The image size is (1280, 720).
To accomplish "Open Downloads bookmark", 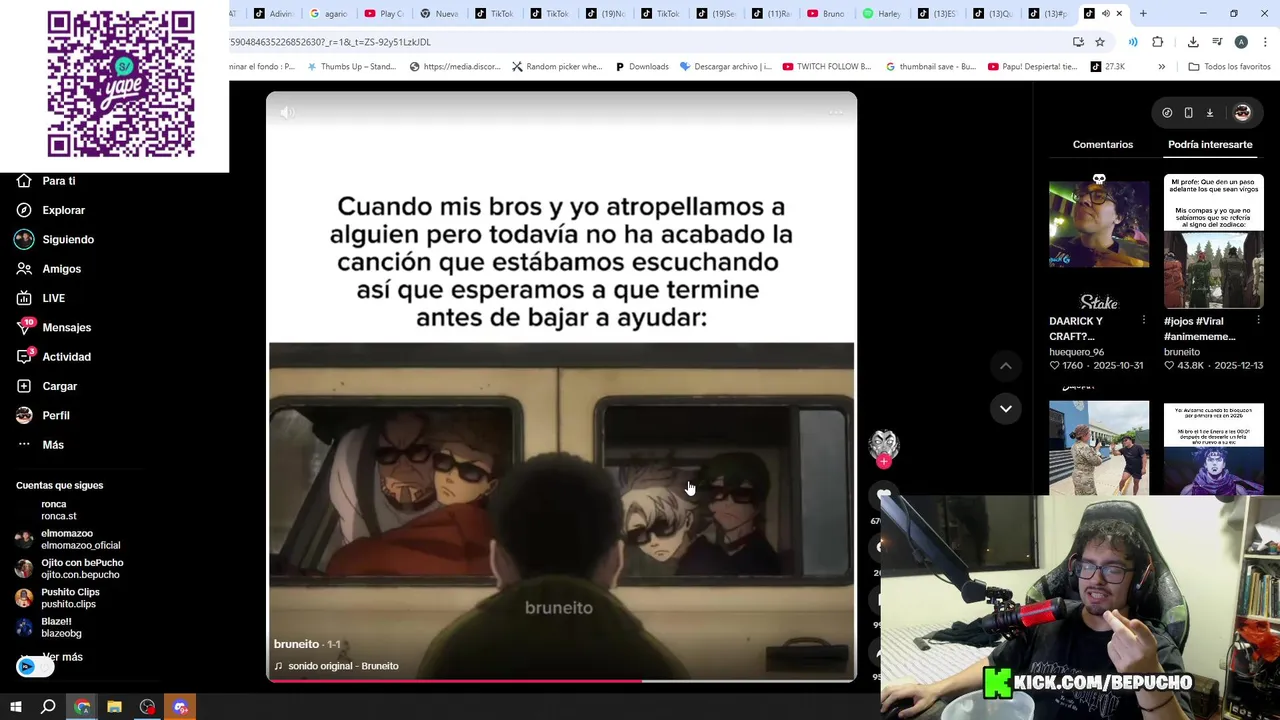I will click(641, 67).
